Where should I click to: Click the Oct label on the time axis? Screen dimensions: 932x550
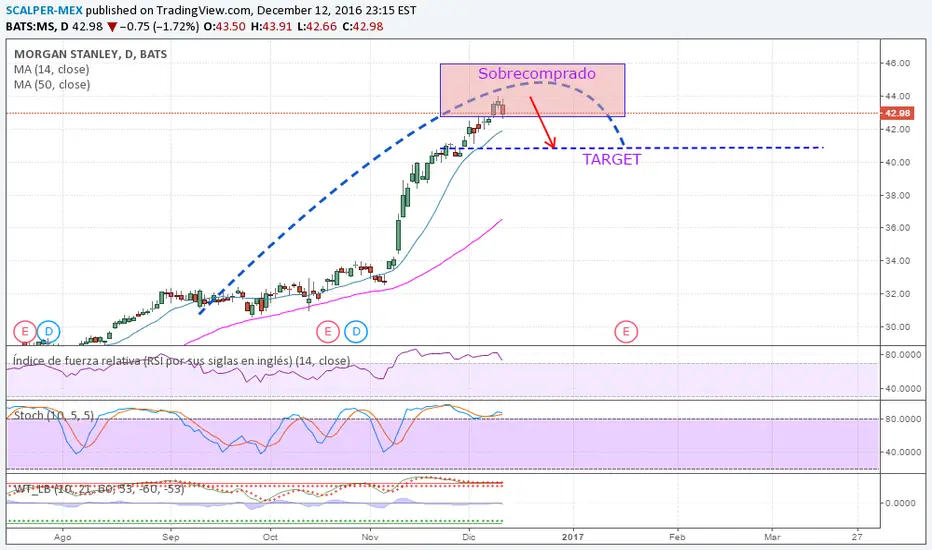(x=270, y=537)
